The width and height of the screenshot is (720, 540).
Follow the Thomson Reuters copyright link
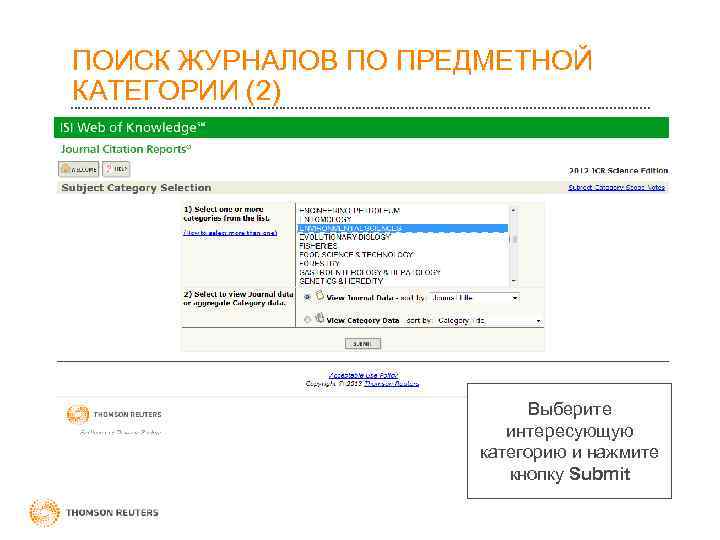pos(392,383)
